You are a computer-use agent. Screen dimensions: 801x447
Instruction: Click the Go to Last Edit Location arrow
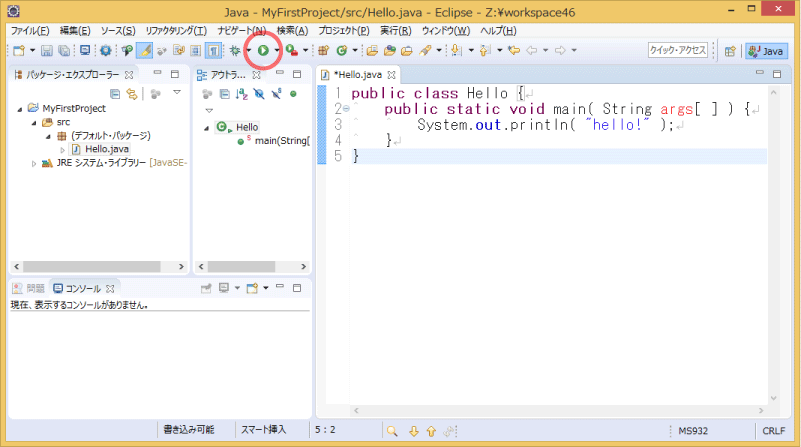(514, 50)
